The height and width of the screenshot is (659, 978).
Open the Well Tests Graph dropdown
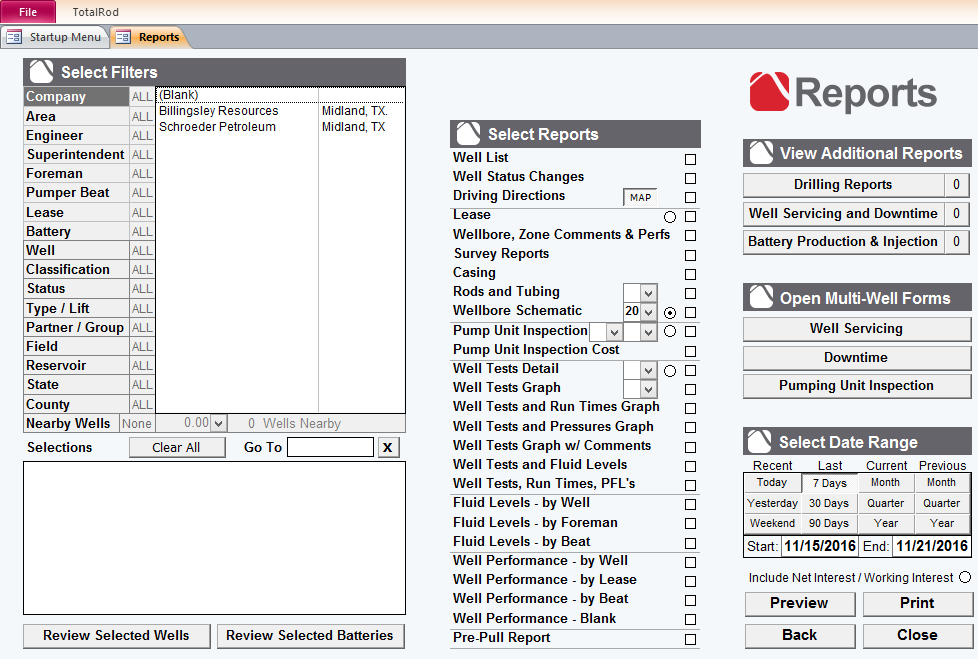tap(649, 390)
